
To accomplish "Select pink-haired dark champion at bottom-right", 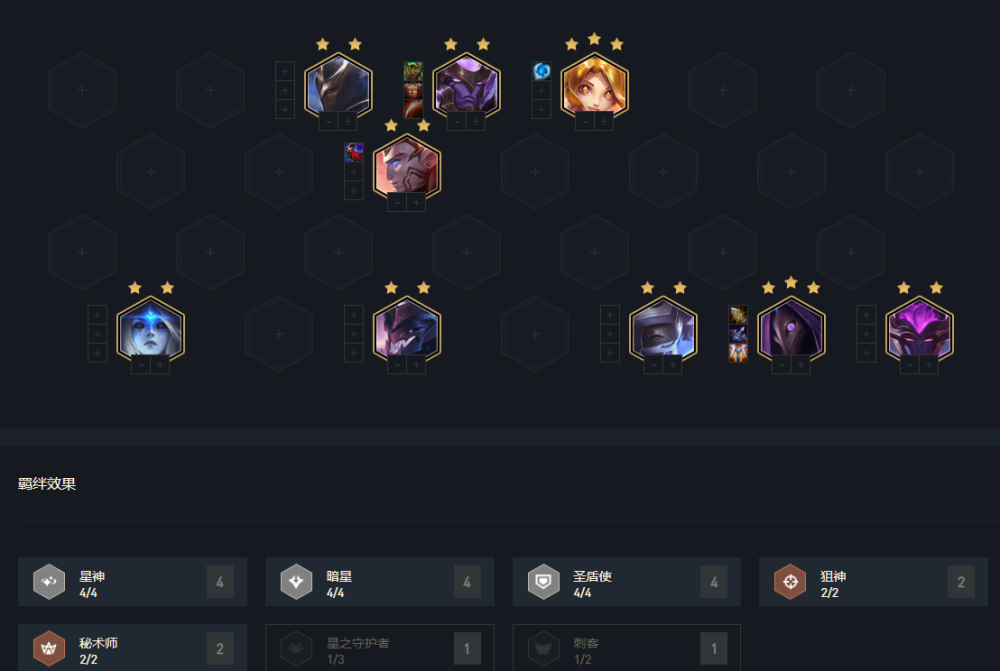I will coord(920,330).
